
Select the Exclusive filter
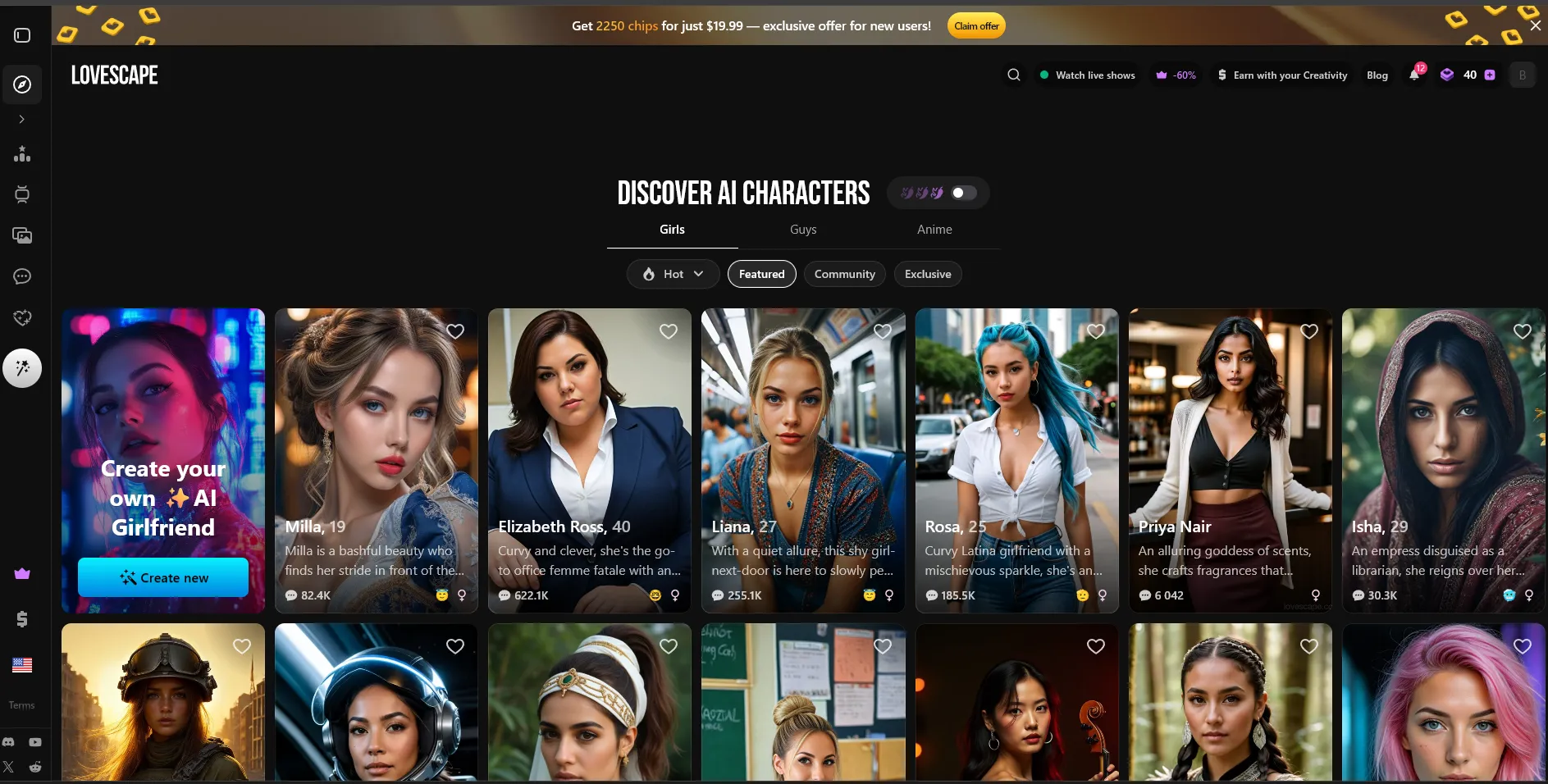coord(928,274)
